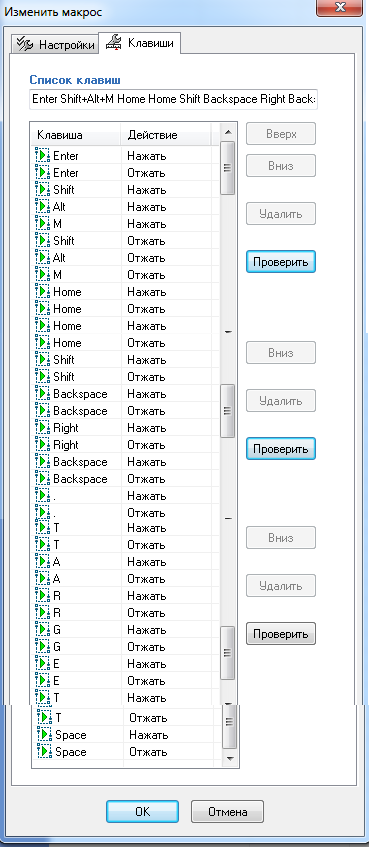
Task: Click the icon of the E Отжать row
Action: click(x=42, y=680)
